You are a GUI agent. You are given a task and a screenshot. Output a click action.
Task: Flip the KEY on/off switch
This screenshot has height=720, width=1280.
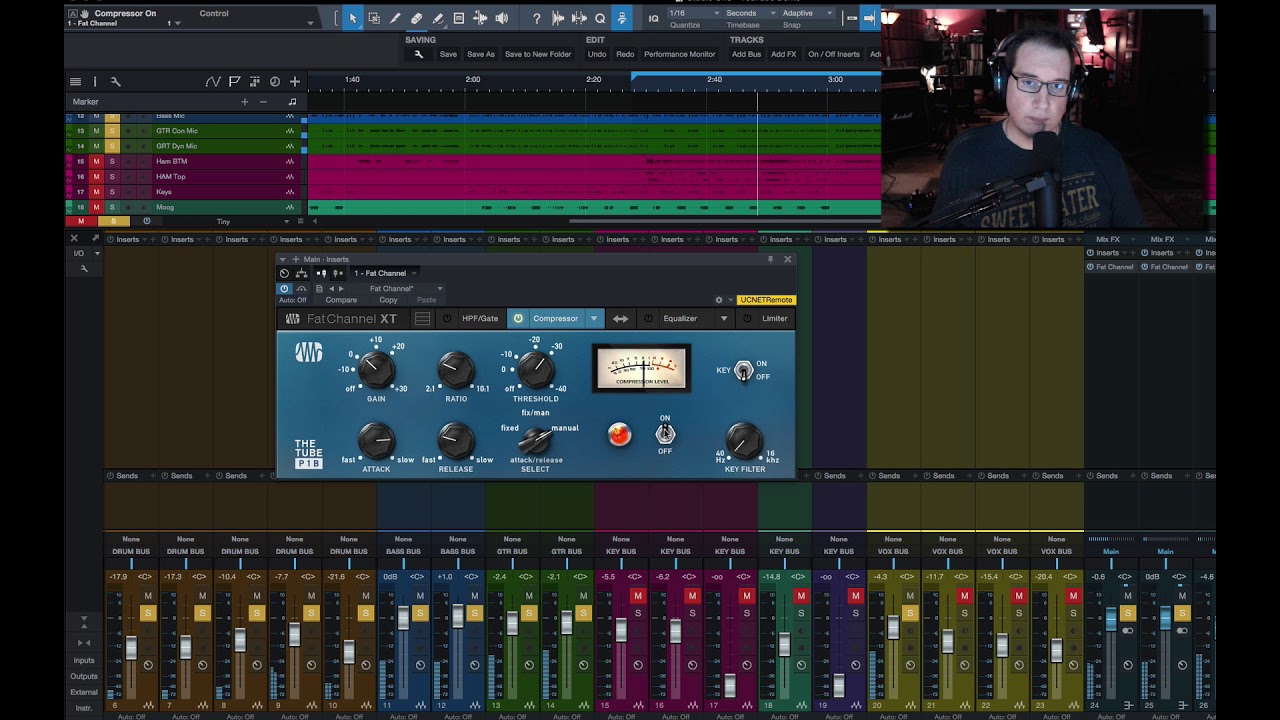click(x=743, y=371)
